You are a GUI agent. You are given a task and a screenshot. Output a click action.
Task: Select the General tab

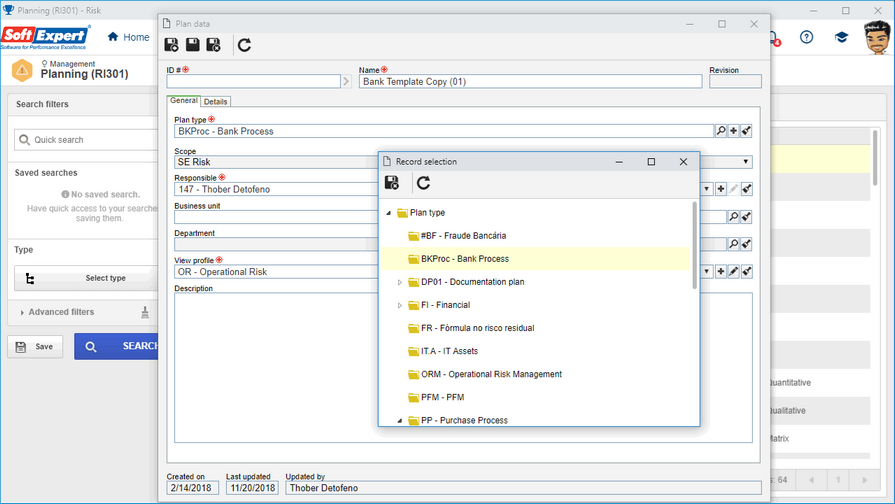tap(184, 100)
